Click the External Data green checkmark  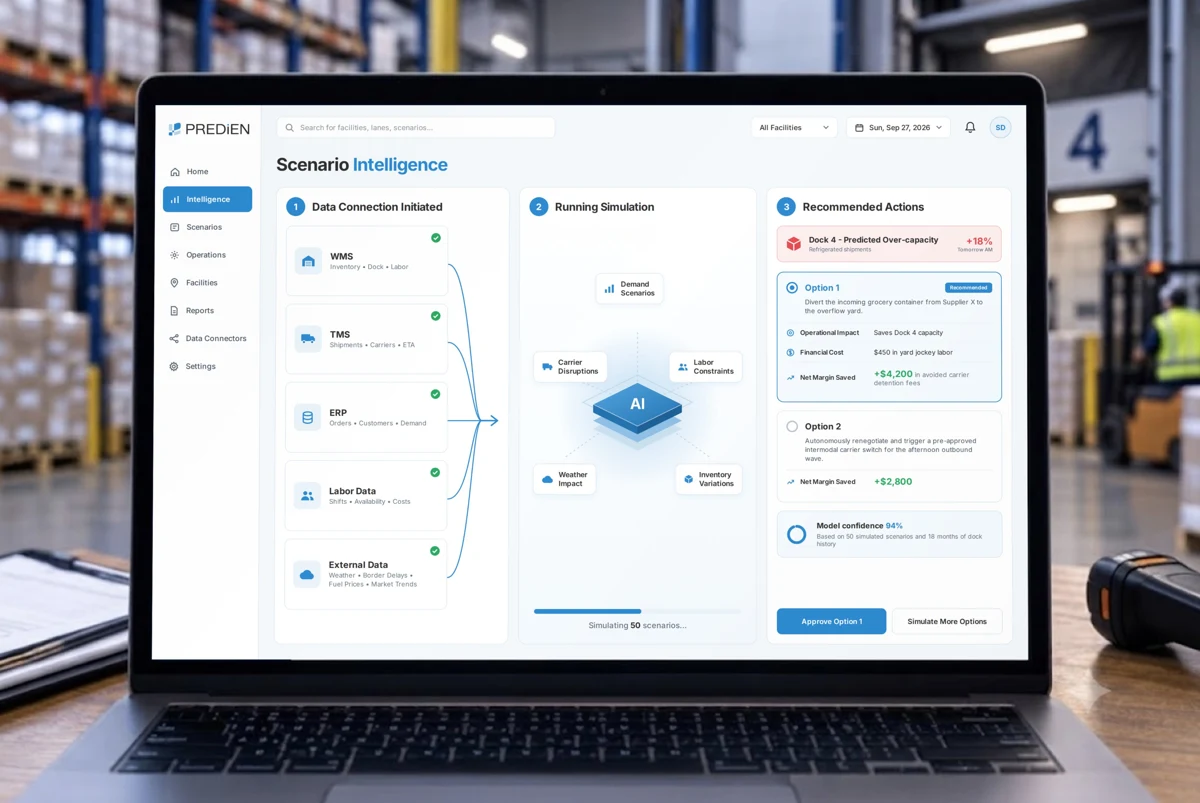(435, 551)
